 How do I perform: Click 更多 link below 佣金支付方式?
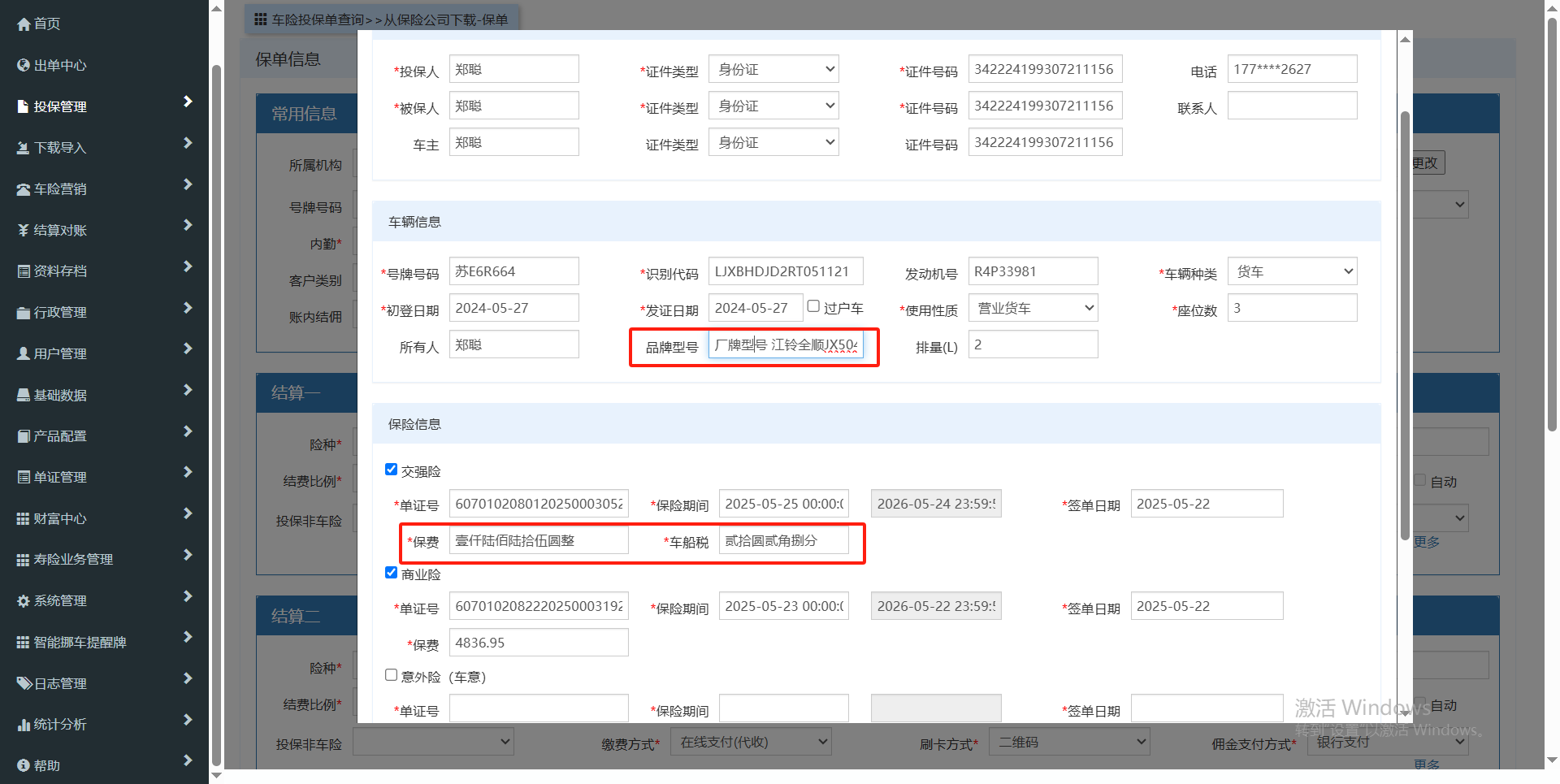1427,765
